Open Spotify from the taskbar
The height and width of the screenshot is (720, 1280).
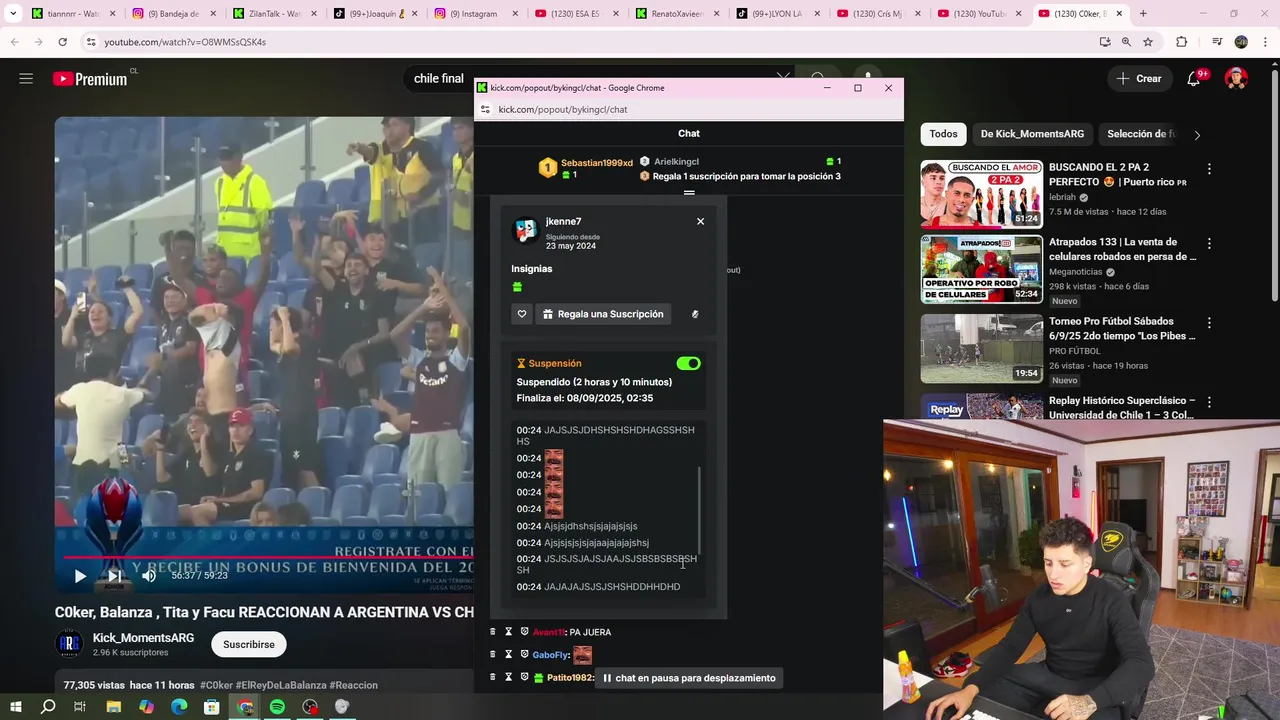(277, 707)
